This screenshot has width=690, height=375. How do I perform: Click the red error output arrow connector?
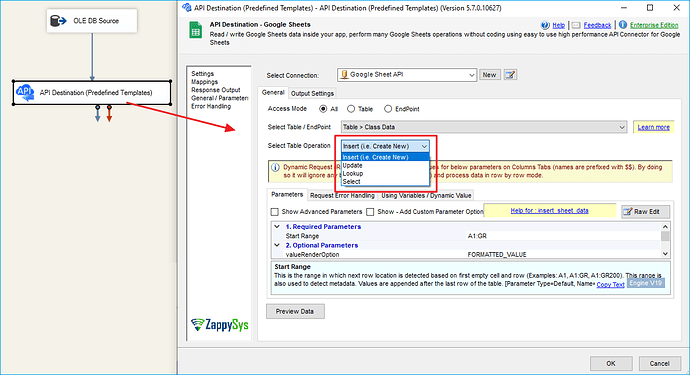(x=109, y=114)
